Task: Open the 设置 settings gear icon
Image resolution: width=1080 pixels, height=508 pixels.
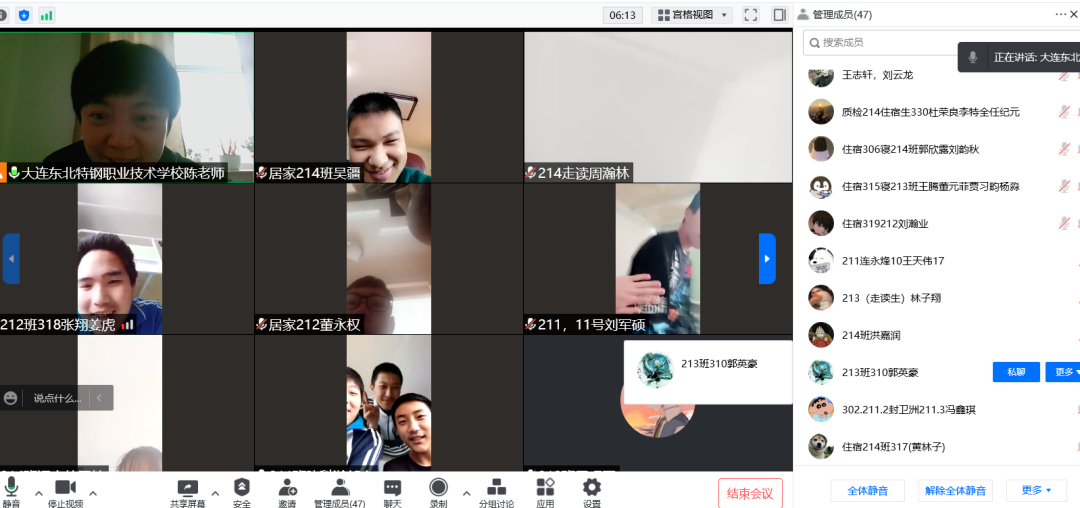Action: coord(592,488)
